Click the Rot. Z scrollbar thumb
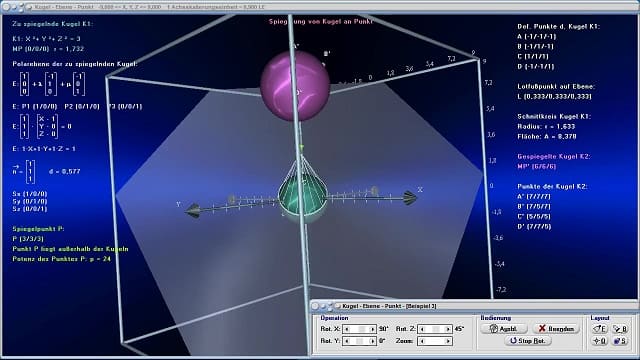The image size is (640, 360). tap(436, 329)
